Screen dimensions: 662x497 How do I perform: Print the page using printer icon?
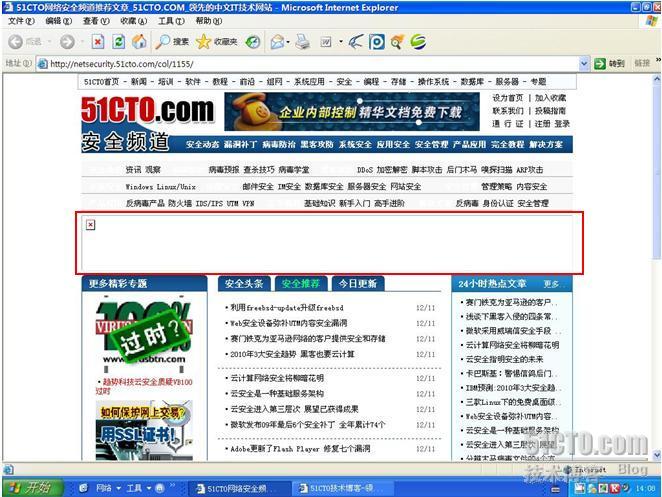click(302, 41)
